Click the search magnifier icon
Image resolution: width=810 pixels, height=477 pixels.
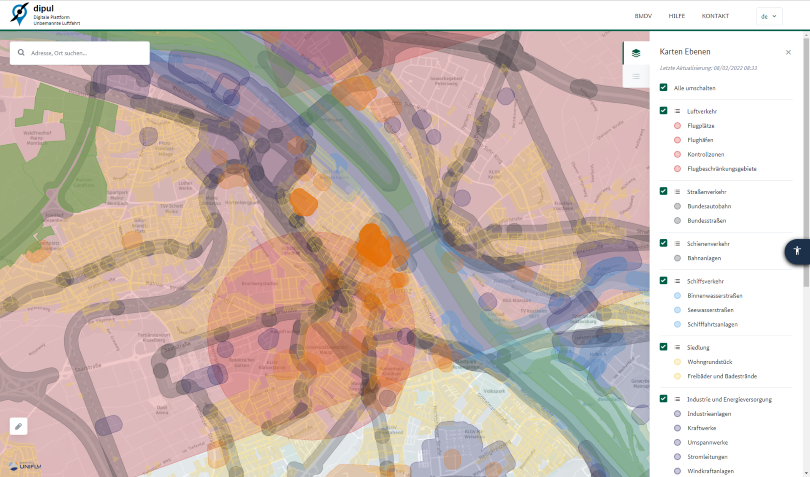pos(21,53)
